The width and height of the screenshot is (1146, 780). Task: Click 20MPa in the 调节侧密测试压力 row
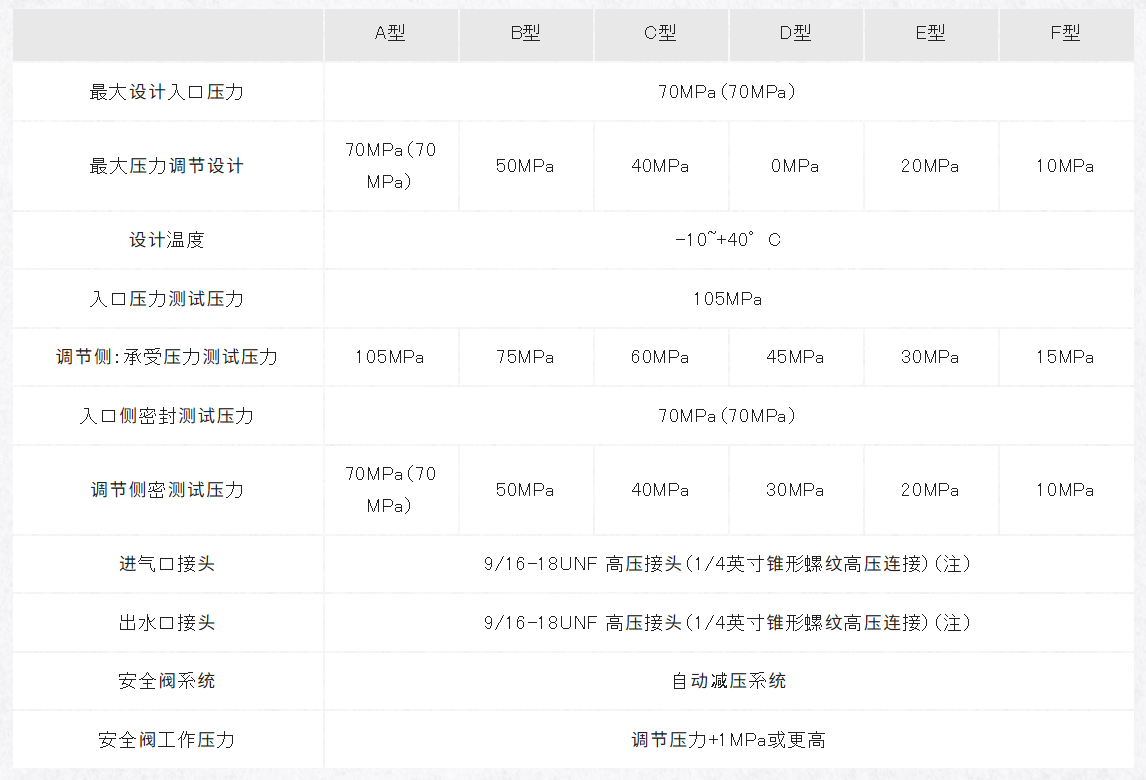click(x=930, y=490)
